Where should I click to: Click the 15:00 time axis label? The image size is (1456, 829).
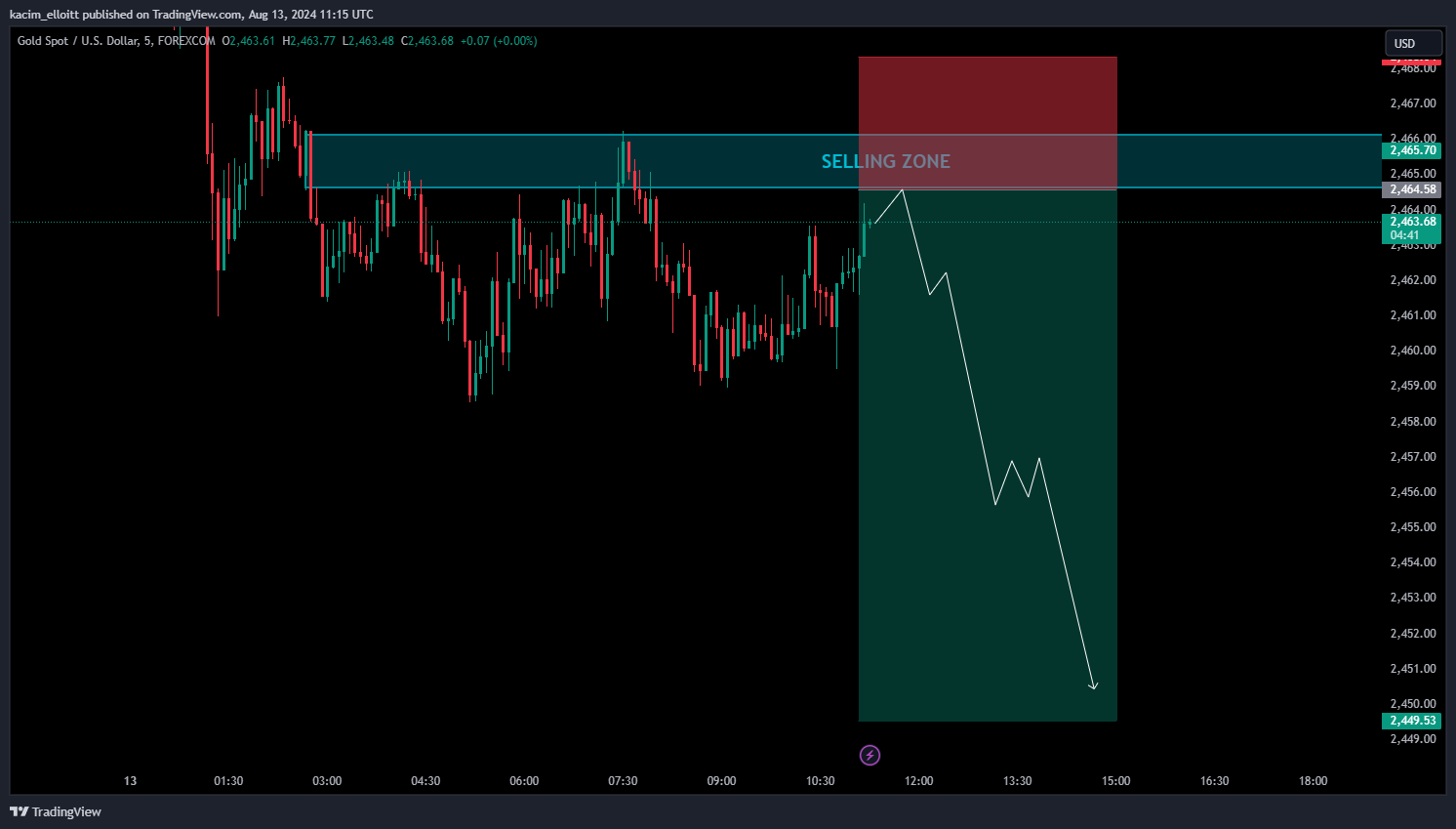(1116, 781)
